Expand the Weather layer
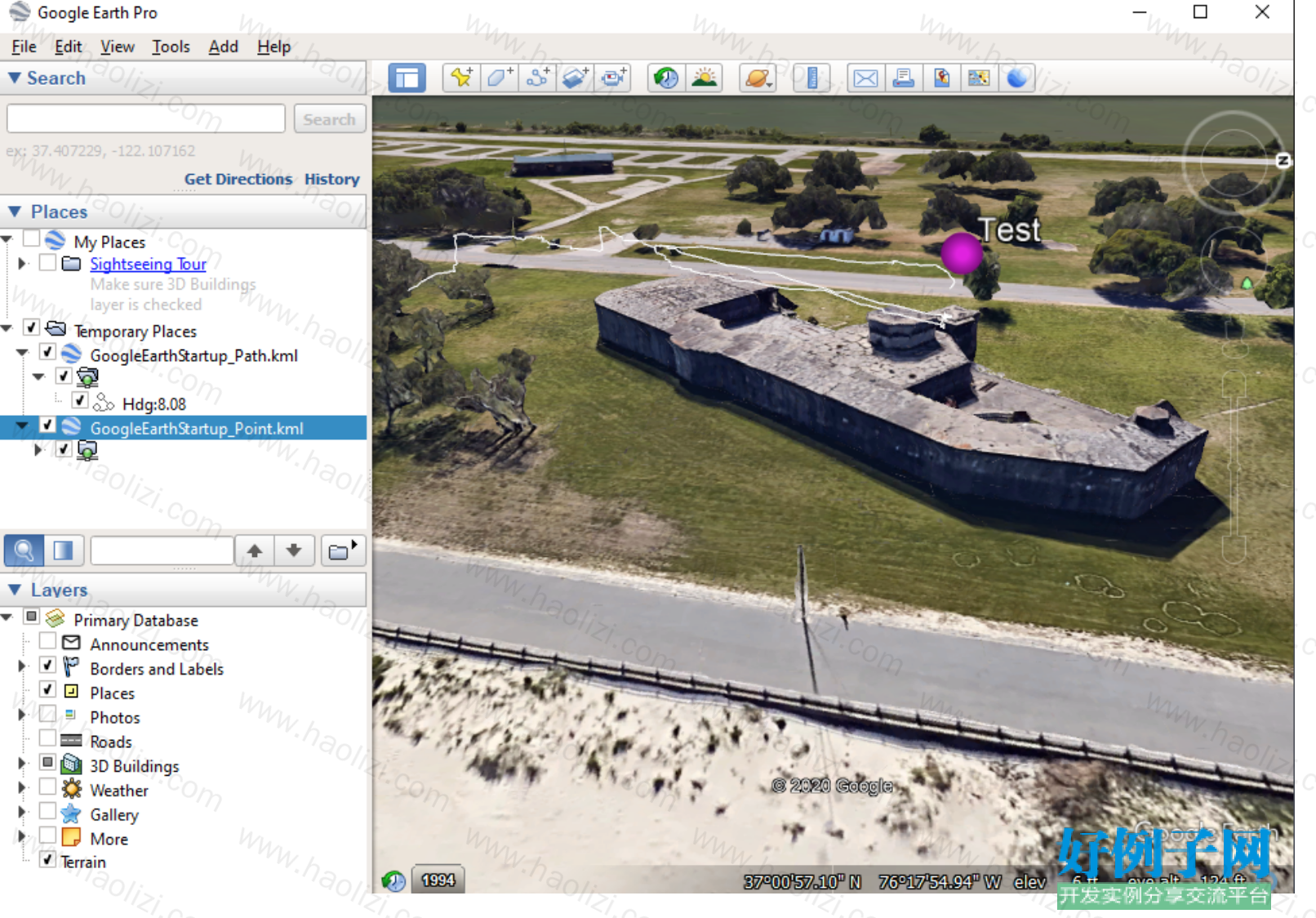Viewport: 1316px width, 918px height. 23,788
